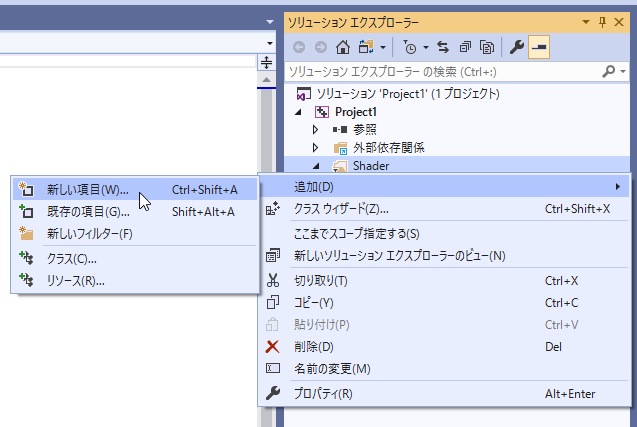Choose プロパティ(R) from context menu

(444, 394)
